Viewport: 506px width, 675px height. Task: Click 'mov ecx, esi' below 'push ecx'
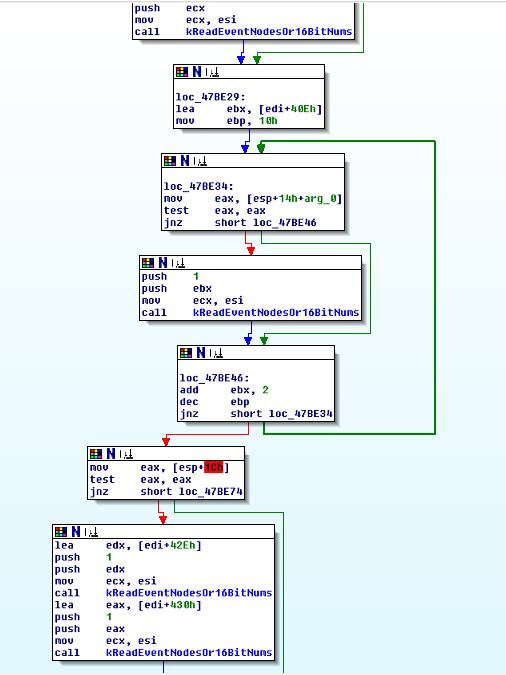186,20
